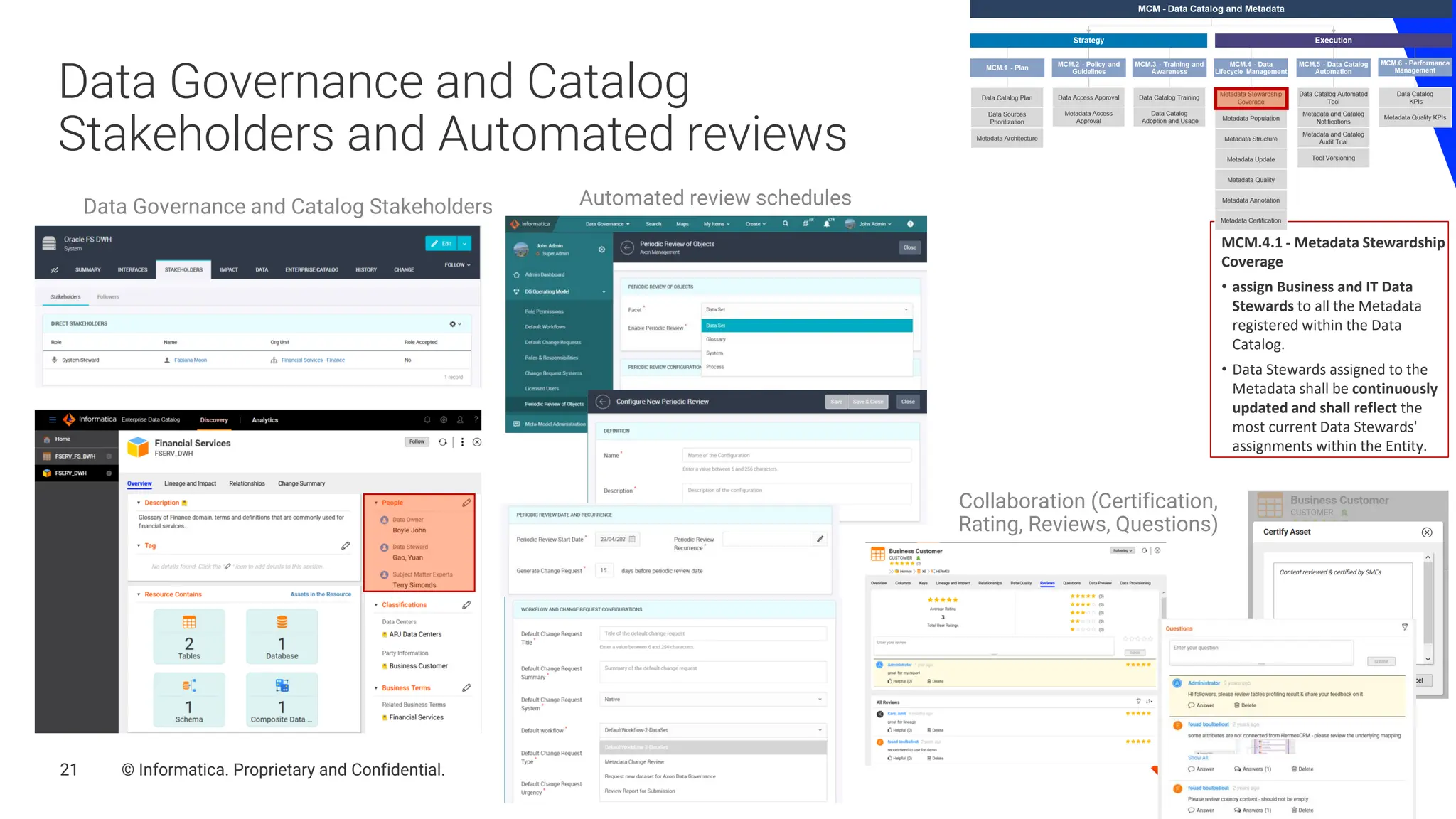Open the Database tile icon

[282, 623]
